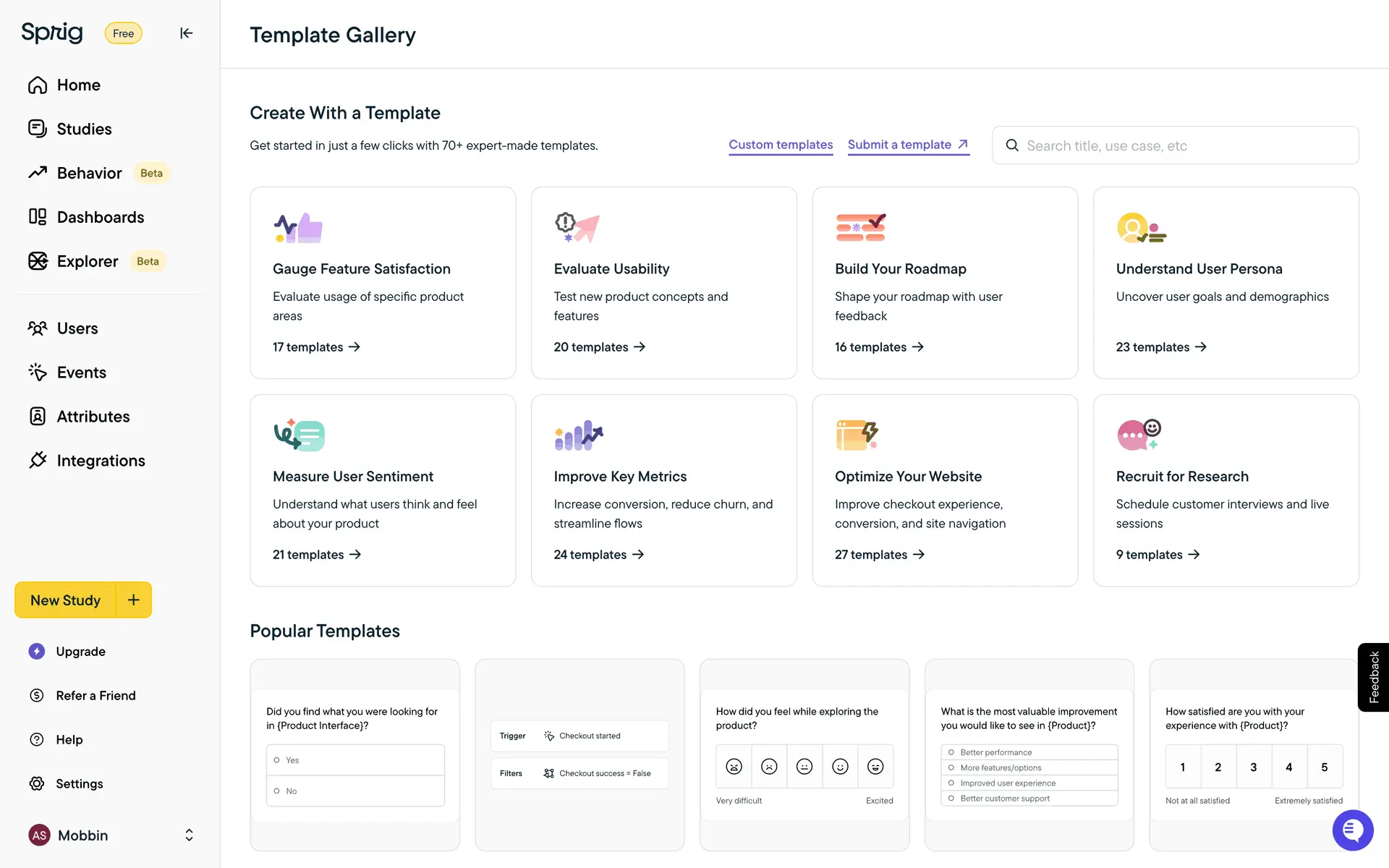Screen dimensions: 1389x868
Task: Select rating 4 on satisfaction scale
Action: (1288, 767)
